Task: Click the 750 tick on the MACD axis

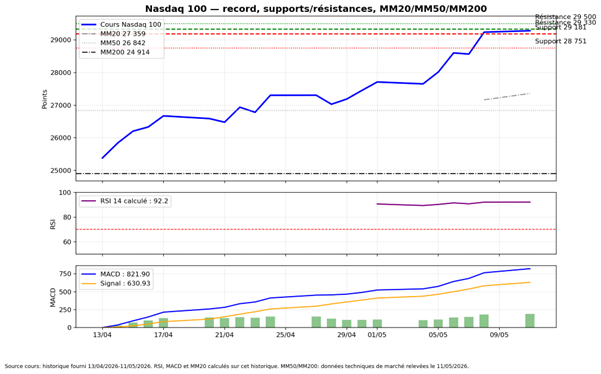Action: tap(66, 274)
